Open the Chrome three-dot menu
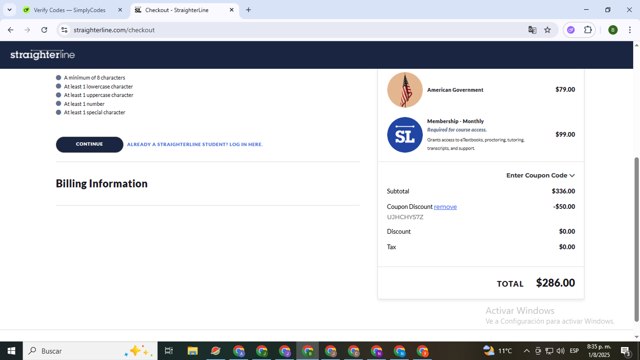 click(x=630, y=30)
